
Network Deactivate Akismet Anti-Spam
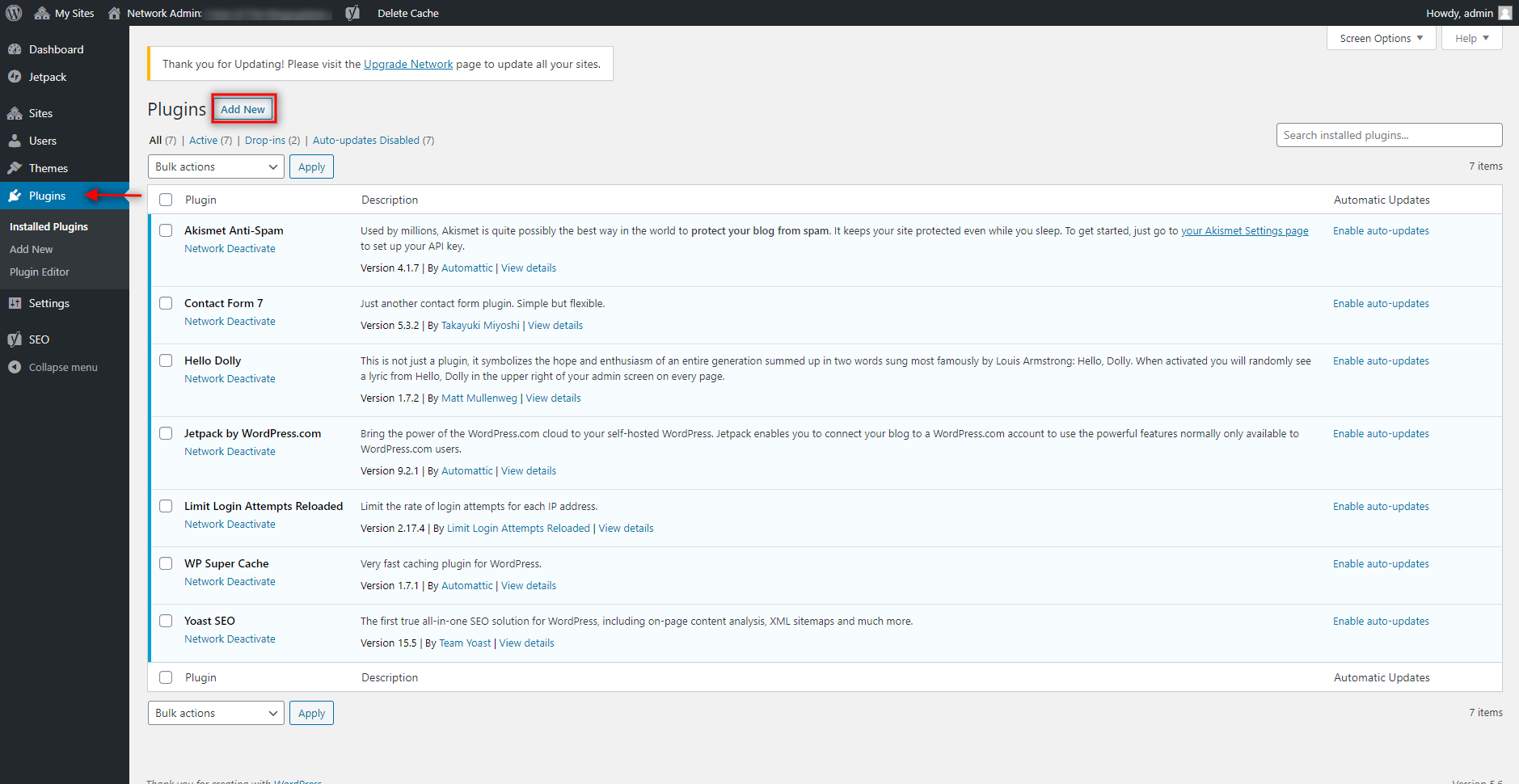(230, 249)
